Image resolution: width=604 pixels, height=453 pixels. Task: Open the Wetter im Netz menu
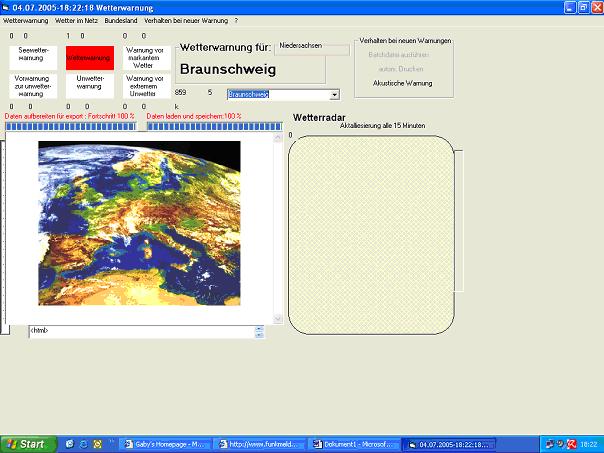point(76,20)
